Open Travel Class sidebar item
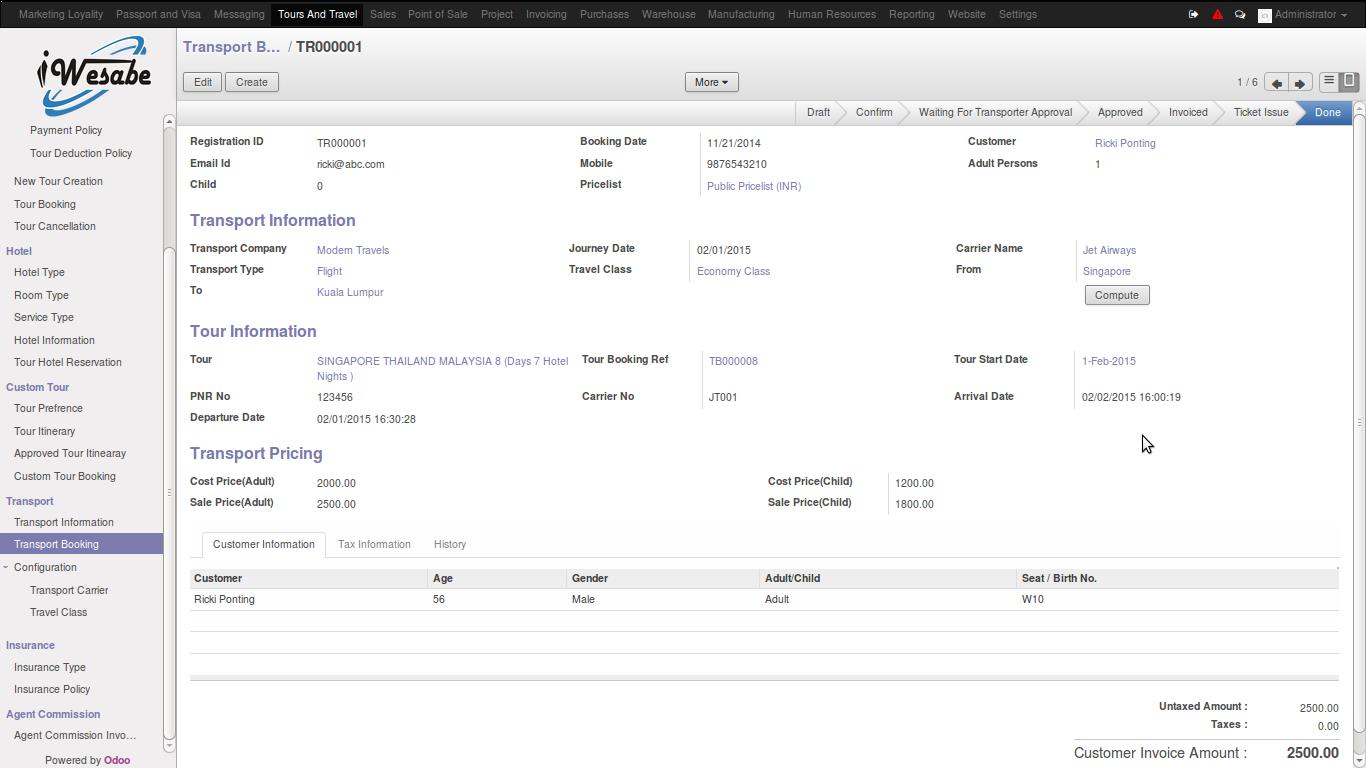The image size is (1366, 768). (58, 612)
